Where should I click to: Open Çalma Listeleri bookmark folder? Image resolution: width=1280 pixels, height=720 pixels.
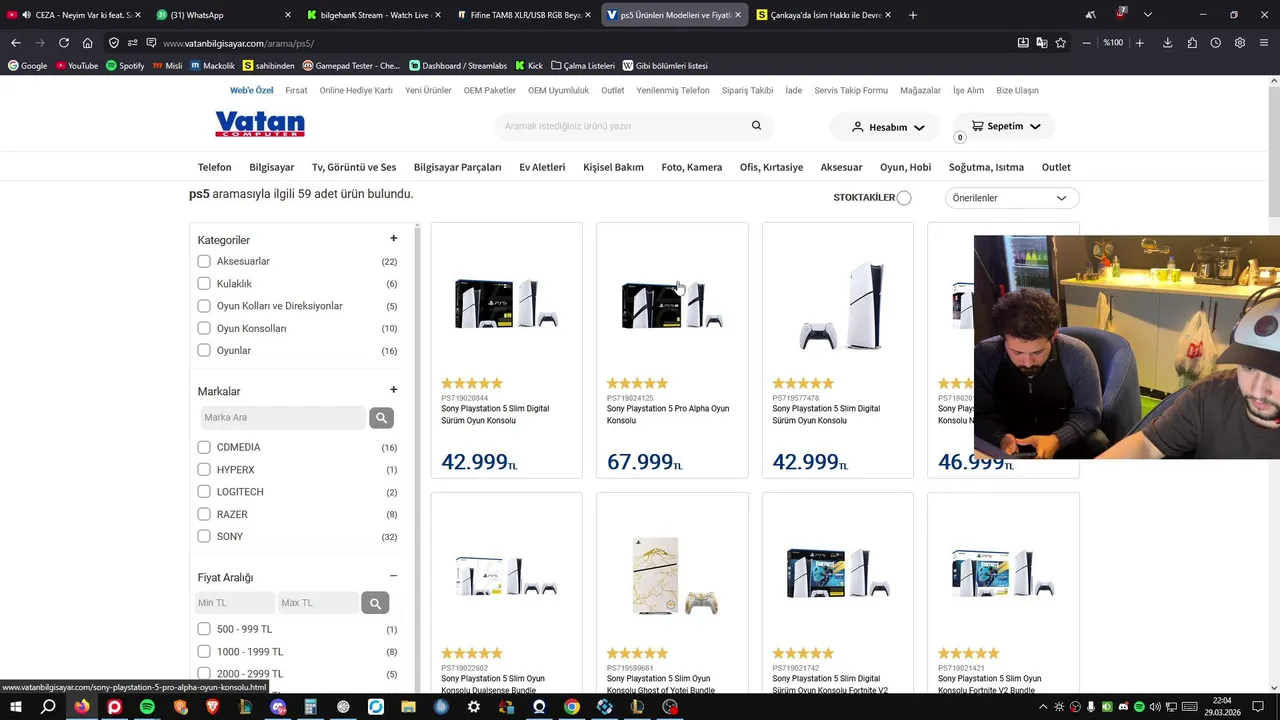coord(583,66)
